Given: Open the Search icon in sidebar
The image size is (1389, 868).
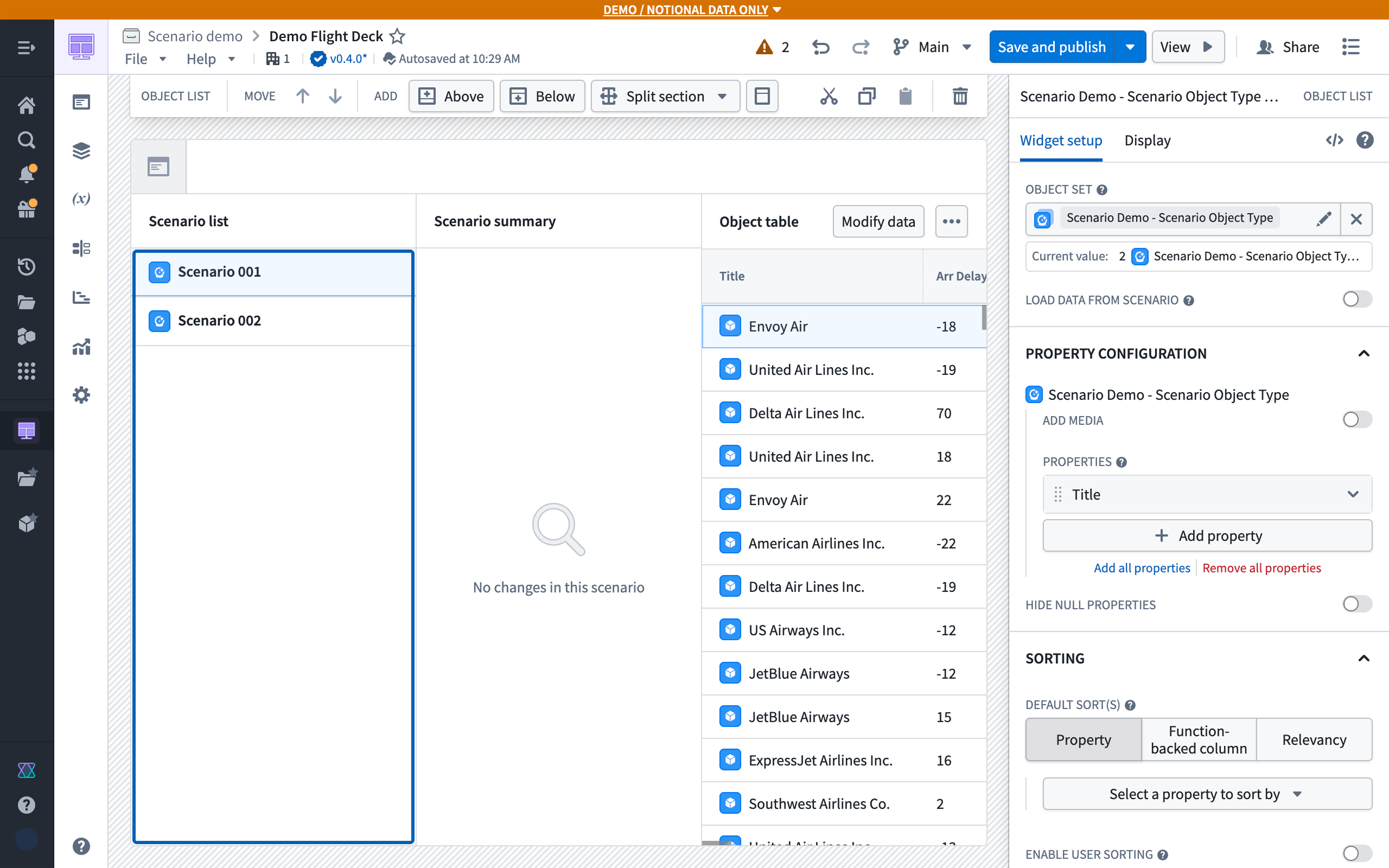Looking at the screenshot, I should pyautogui.click(x=27, y=139).
